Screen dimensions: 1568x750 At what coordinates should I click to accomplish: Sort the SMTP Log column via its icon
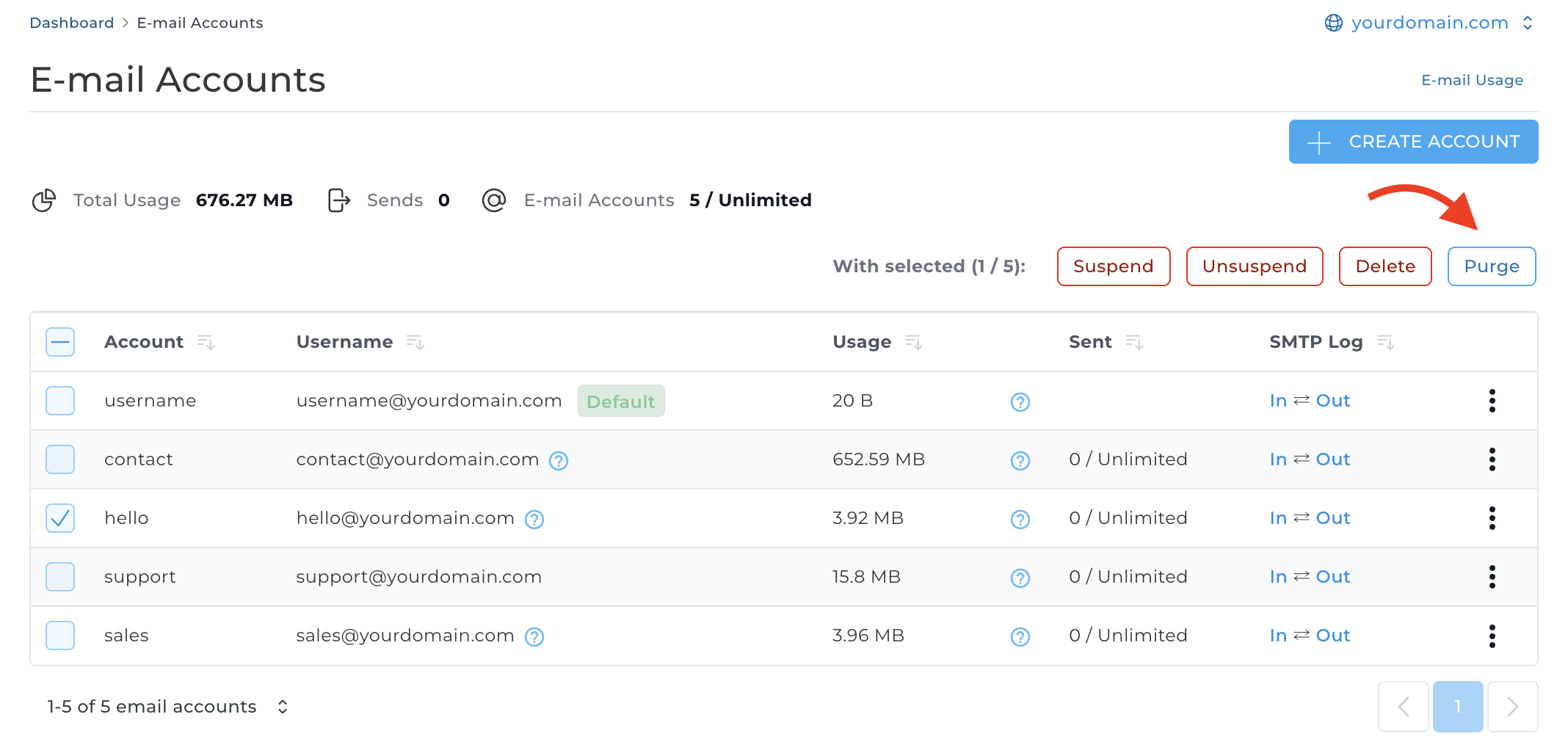[1385, 343]
